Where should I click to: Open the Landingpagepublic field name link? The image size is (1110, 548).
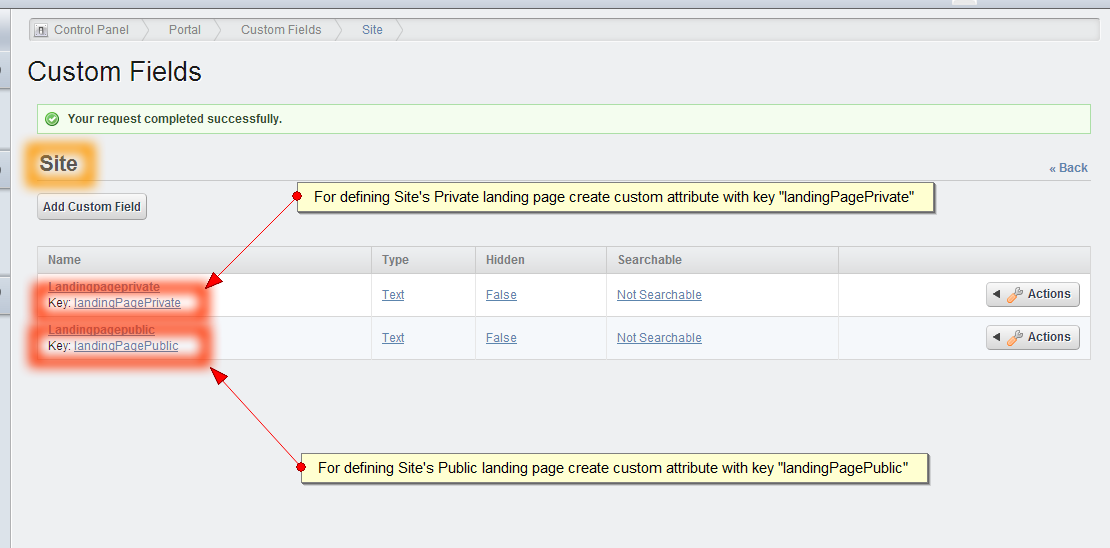(101, 330)
